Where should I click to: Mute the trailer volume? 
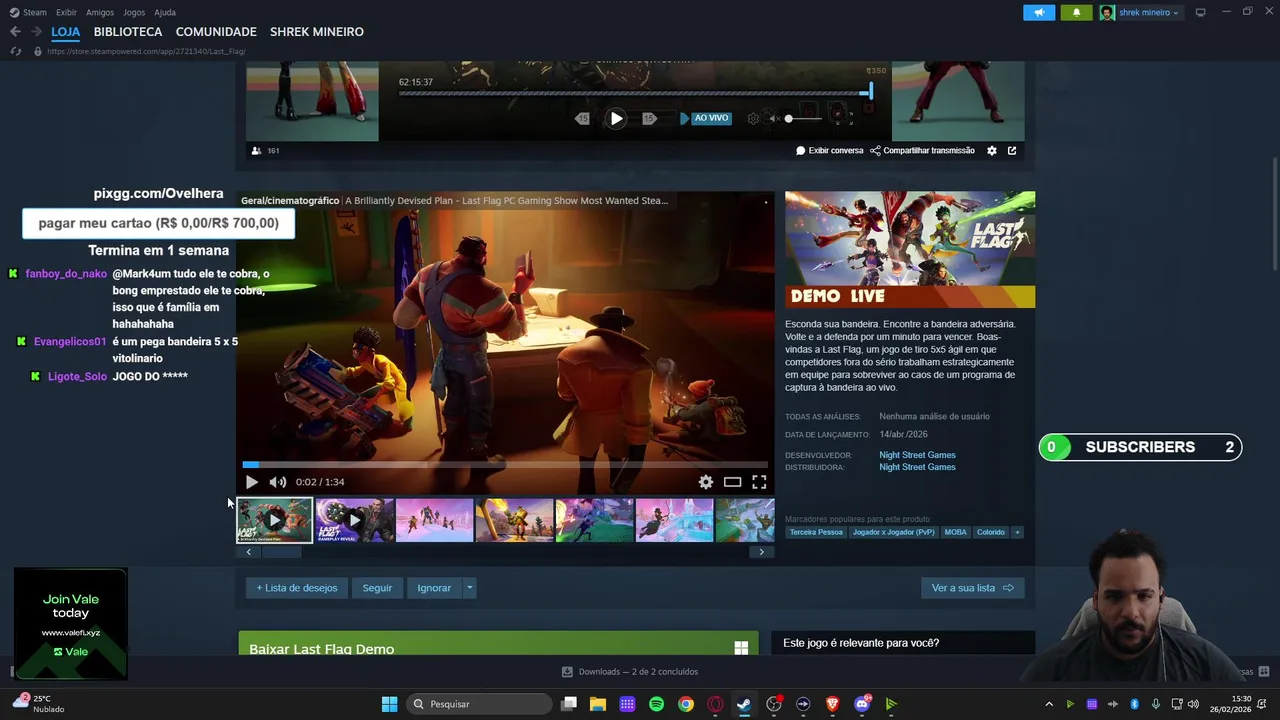pos(278,482)
